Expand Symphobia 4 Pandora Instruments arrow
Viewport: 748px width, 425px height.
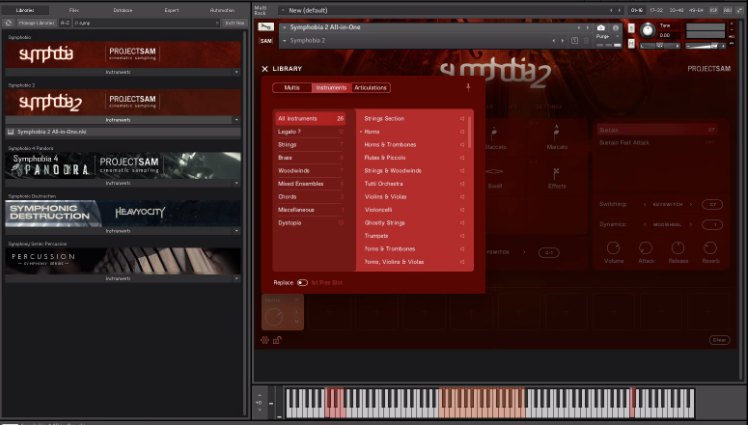point(236,183)
